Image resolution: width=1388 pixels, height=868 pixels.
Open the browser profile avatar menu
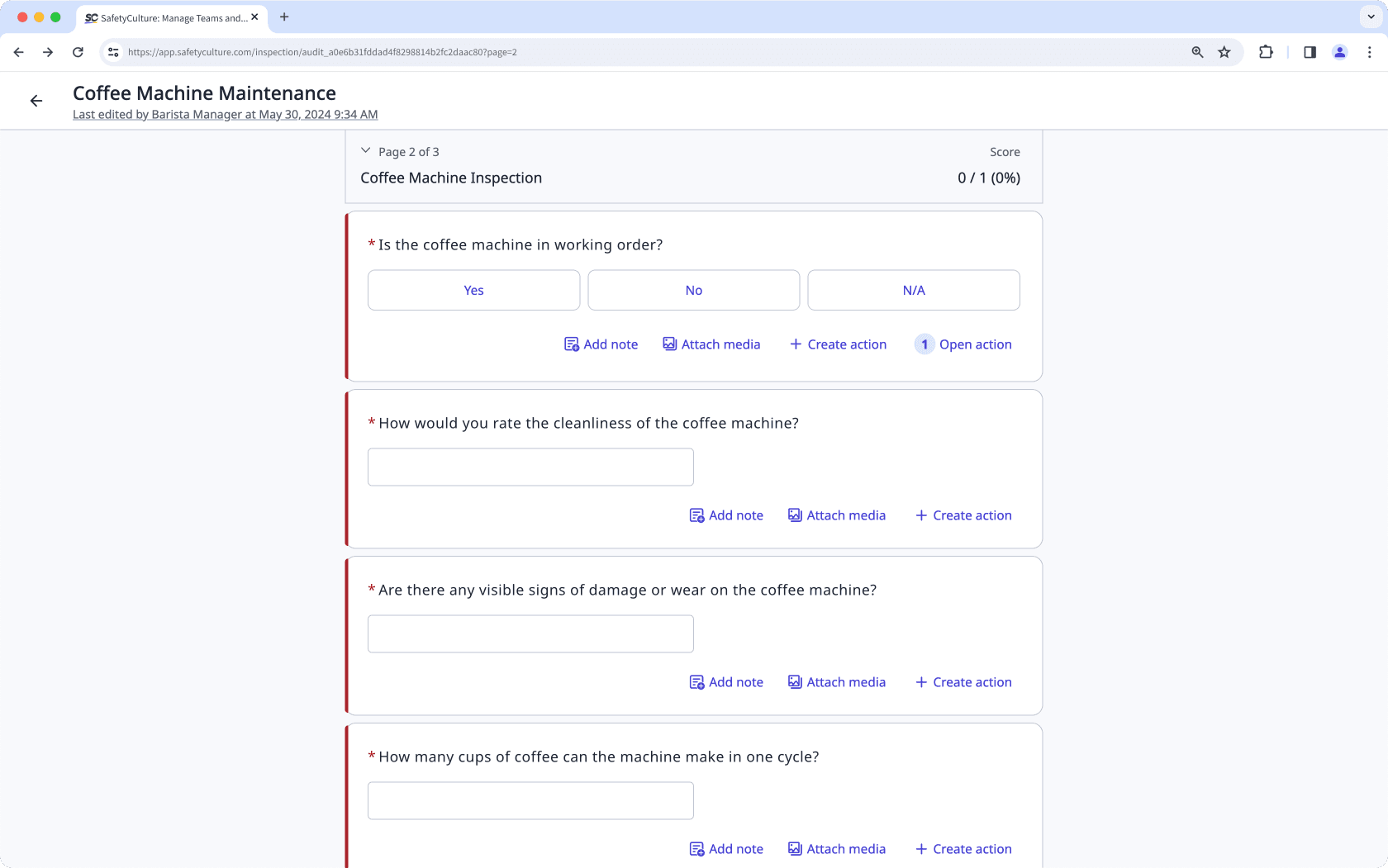pos(1339,51)
